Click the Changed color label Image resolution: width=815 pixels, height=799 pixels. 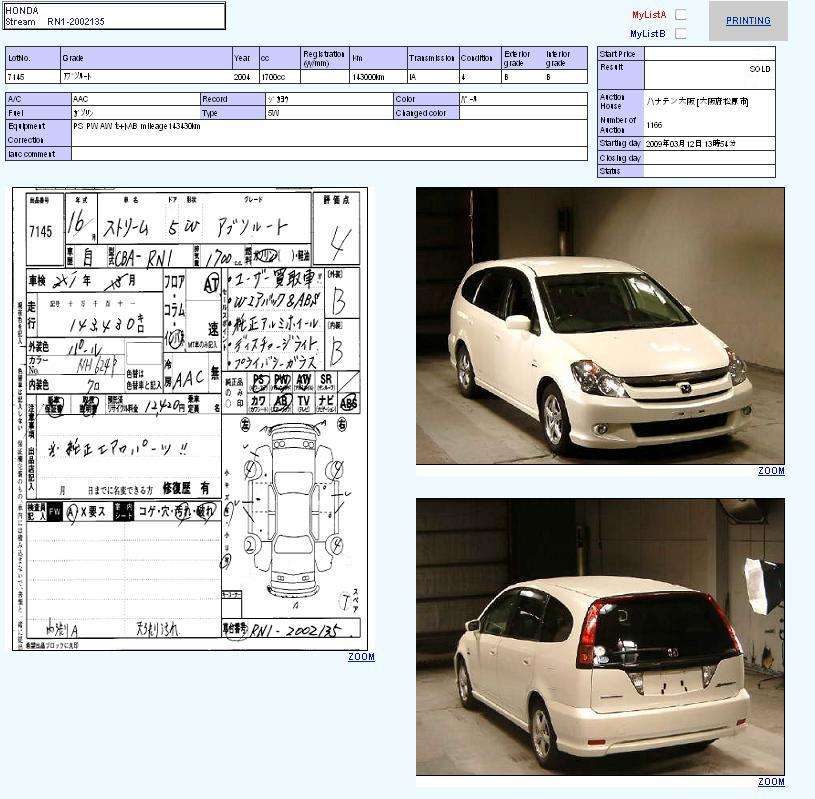coord(420,113)
